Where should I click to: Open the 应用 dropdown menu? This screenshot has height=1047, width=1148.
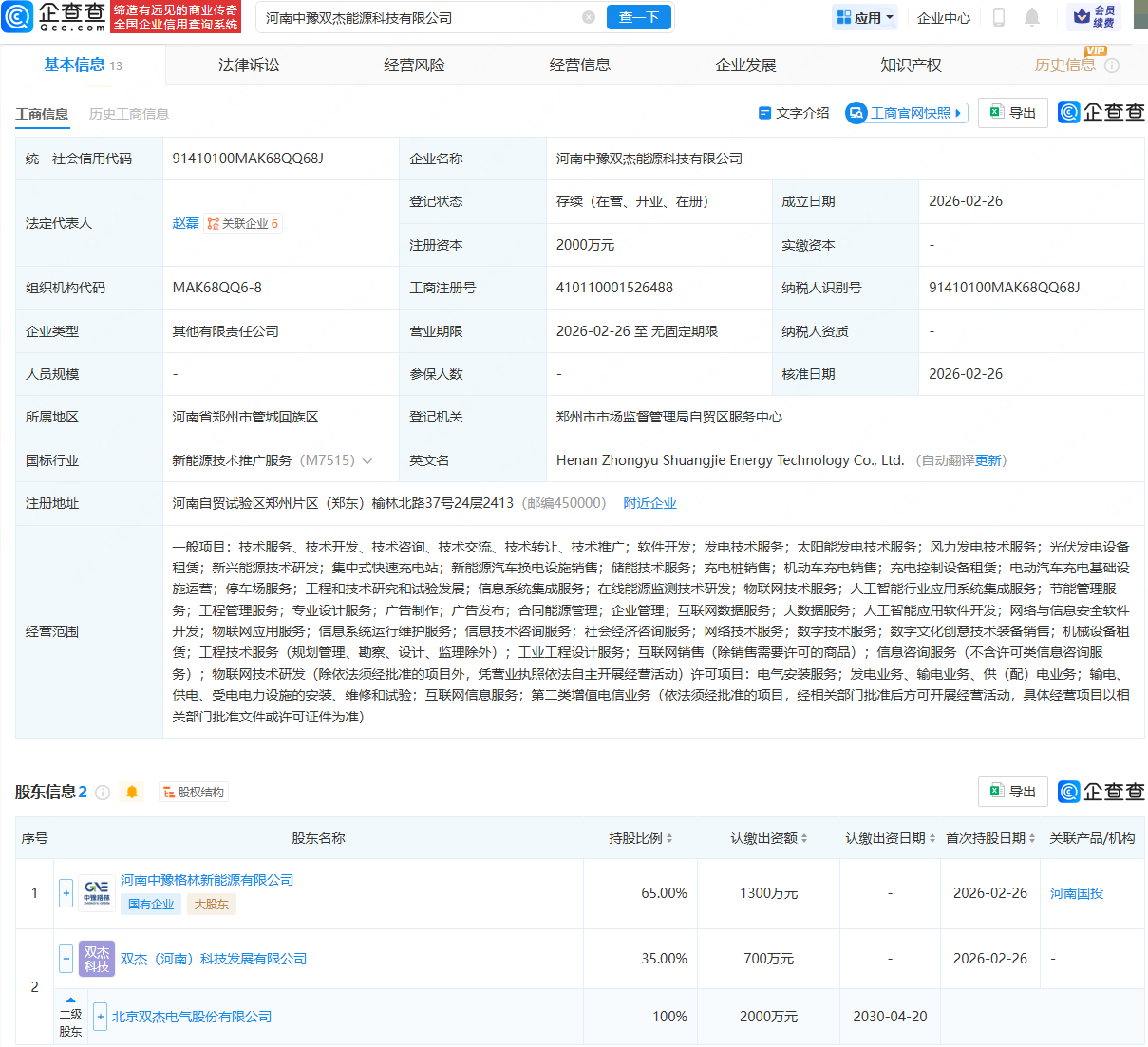[x=864, y=17]
